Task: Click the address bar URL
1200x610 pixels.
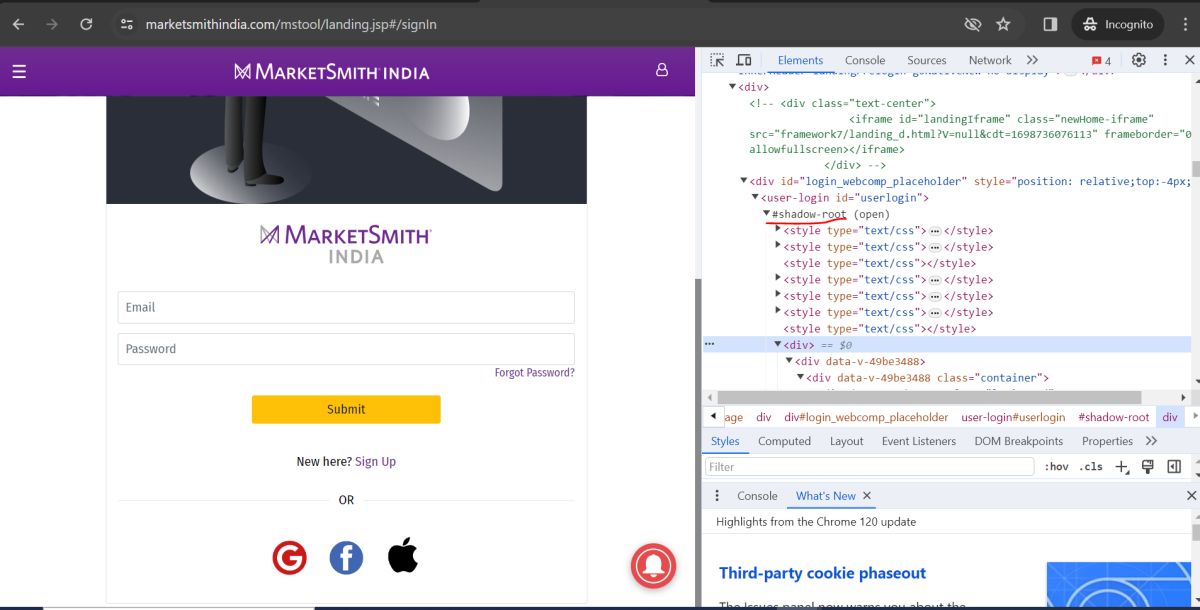Action: click(x=291, y=24)
